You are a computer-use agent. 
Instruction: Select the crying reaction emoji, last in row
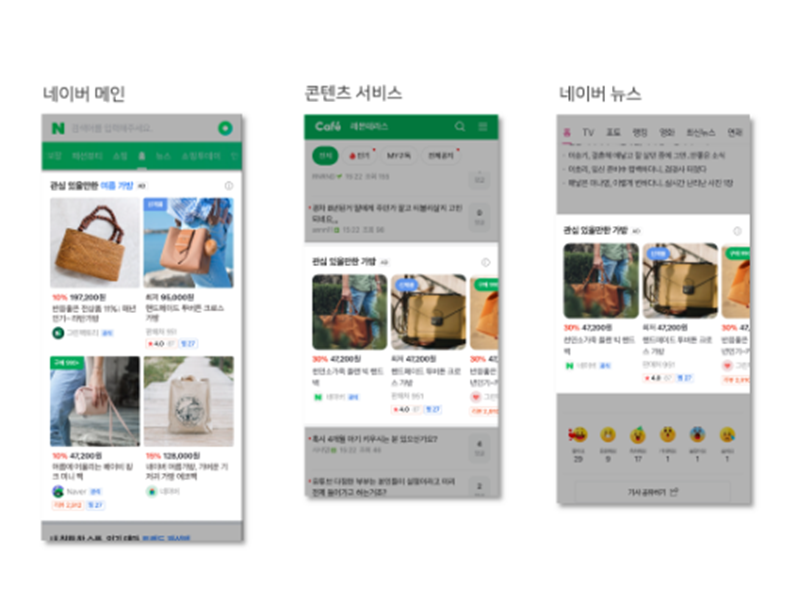(x=727, y=435)
